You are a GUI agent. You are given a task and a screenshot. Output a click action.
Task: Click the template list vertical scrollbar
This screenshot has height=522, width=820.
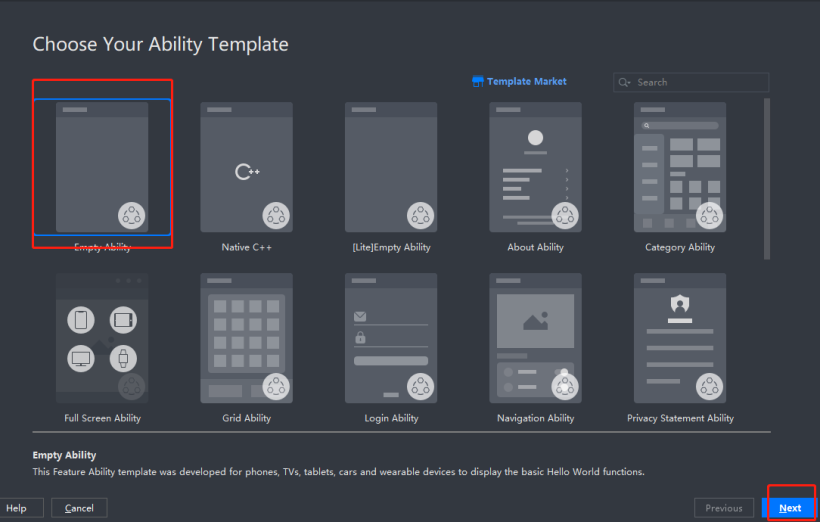coord(767,178)
